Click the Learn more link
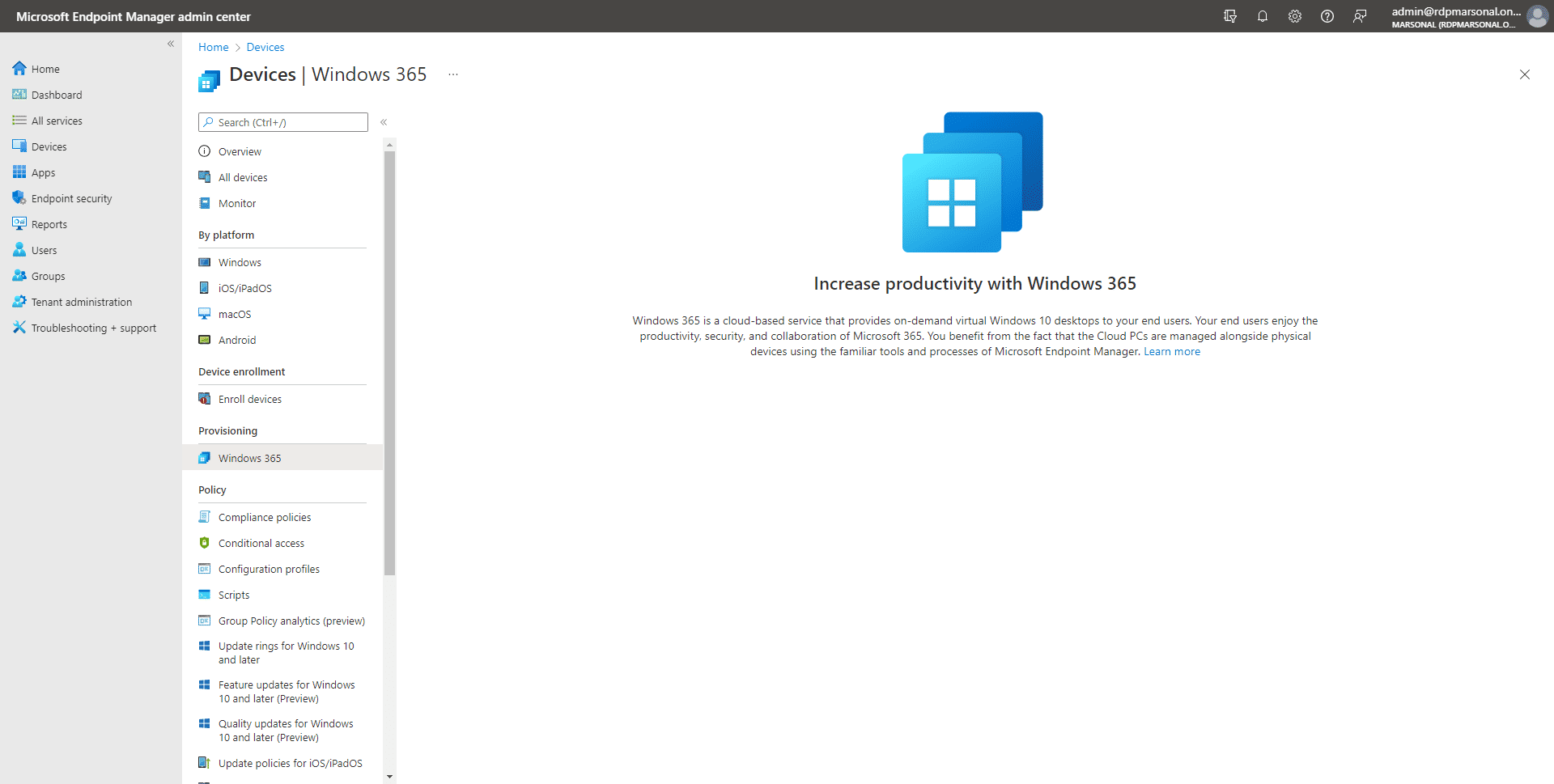1554x784 pixels. click(x=1172, y=351)
